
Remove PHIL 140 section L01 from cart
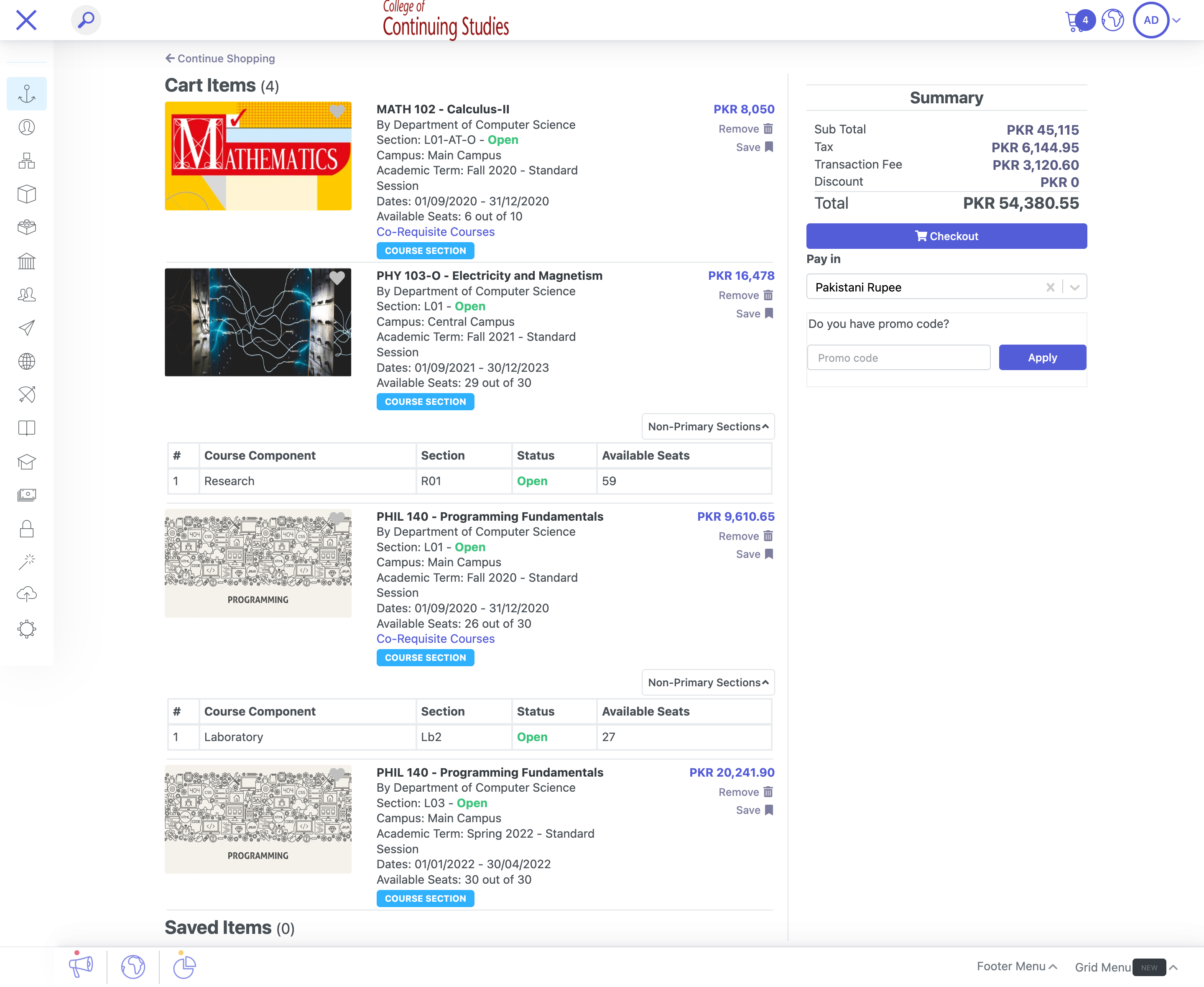[745, 536]
